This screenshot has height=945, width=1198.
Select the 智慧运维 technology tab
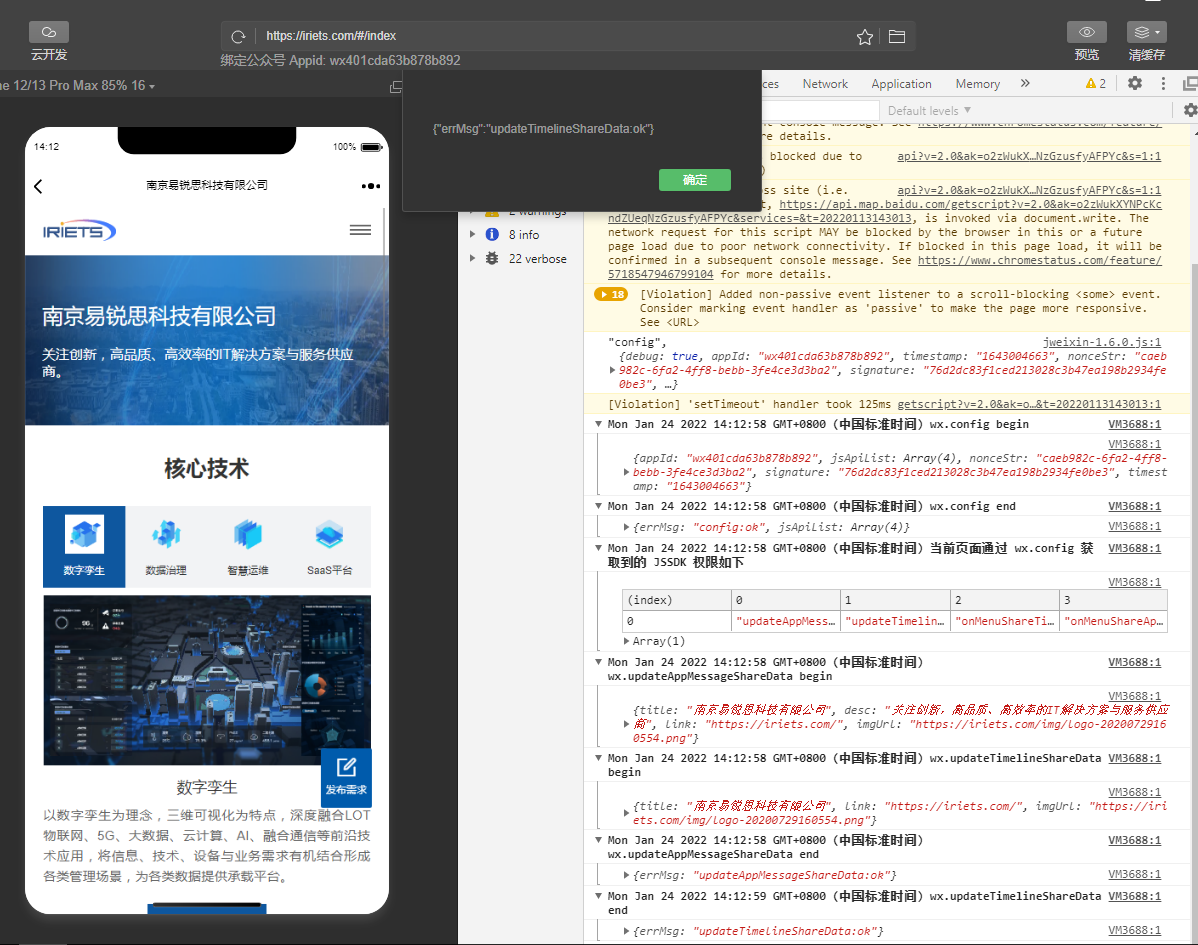pos(248,546)
